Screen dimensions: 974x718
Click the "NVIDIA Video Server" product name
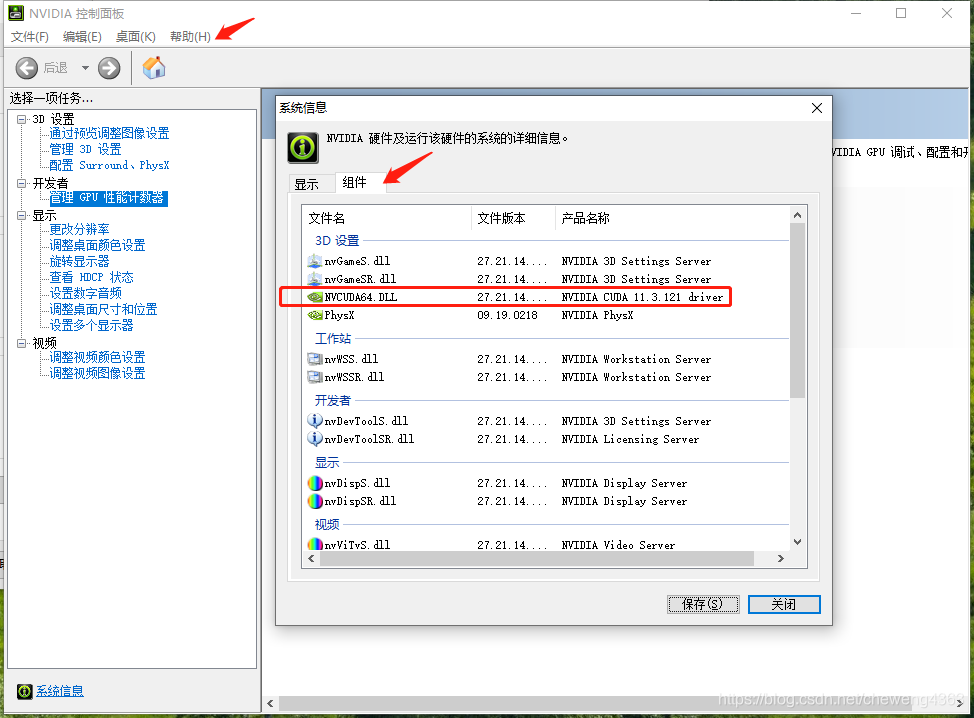(618, 545)
